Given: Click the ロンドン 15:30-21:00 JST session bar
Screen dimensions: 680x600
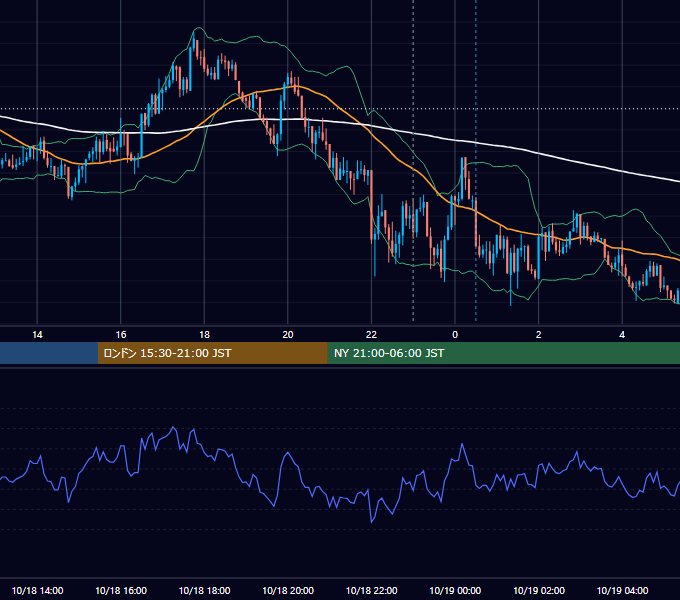Looking at the screenshot, I should 212,353.
